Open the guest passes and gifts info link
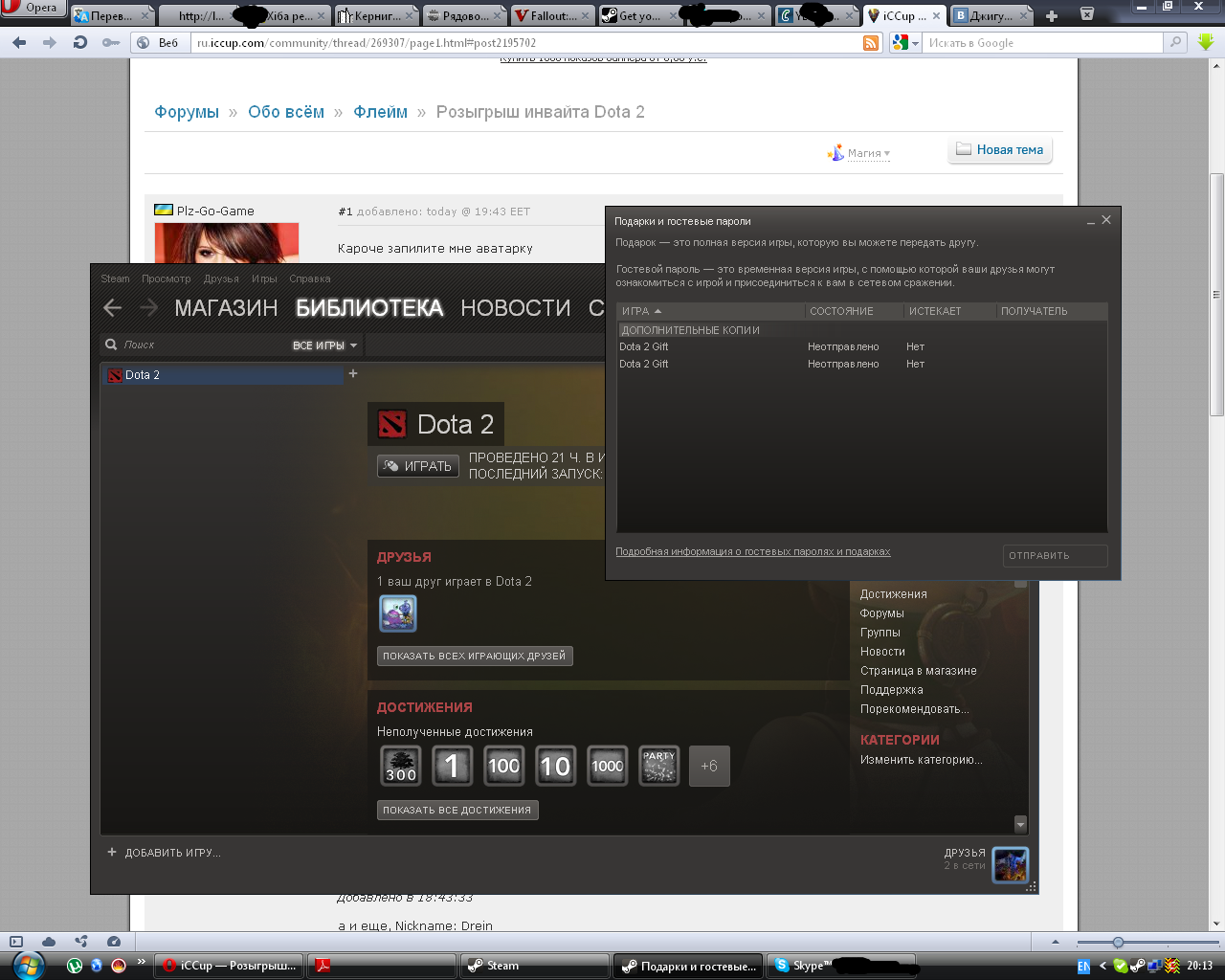The width and height of the screenshot is (1225, 980). (753, 552)
